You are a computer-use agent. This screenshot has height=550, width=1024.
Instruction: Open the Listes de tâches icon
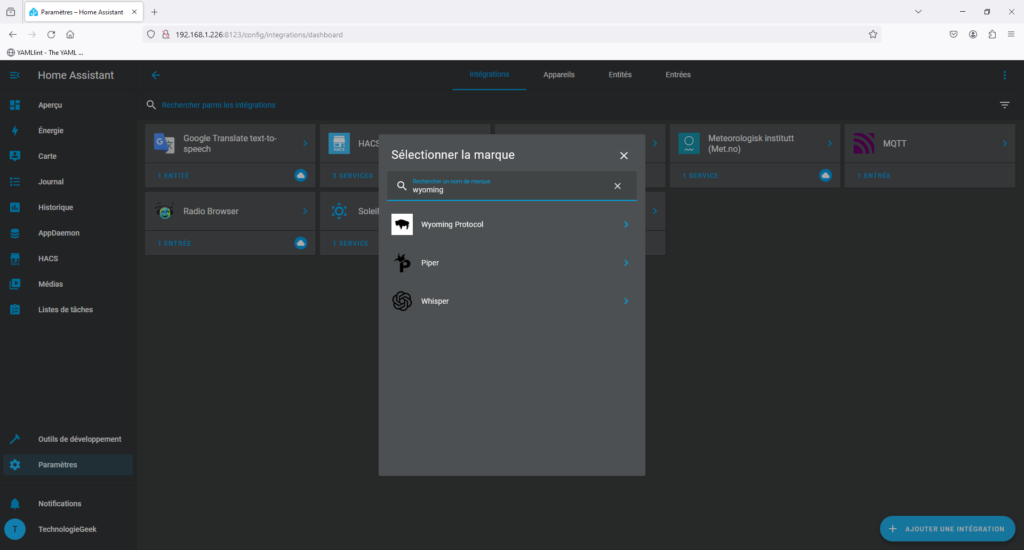tap(15, 310)
